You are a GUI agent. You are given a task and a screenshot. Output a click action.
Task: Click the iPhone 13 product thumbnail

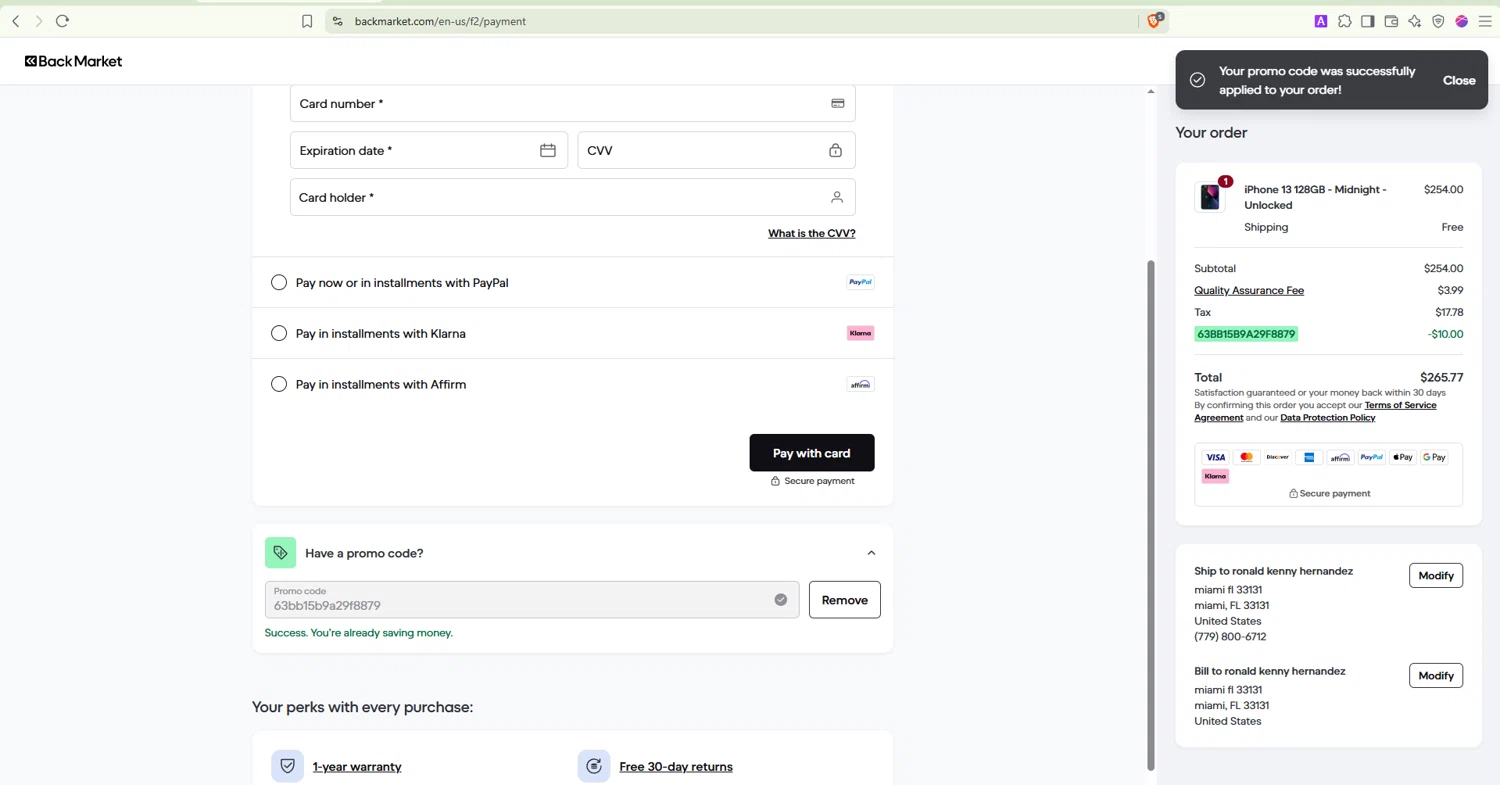click(x=1210, y=197)
